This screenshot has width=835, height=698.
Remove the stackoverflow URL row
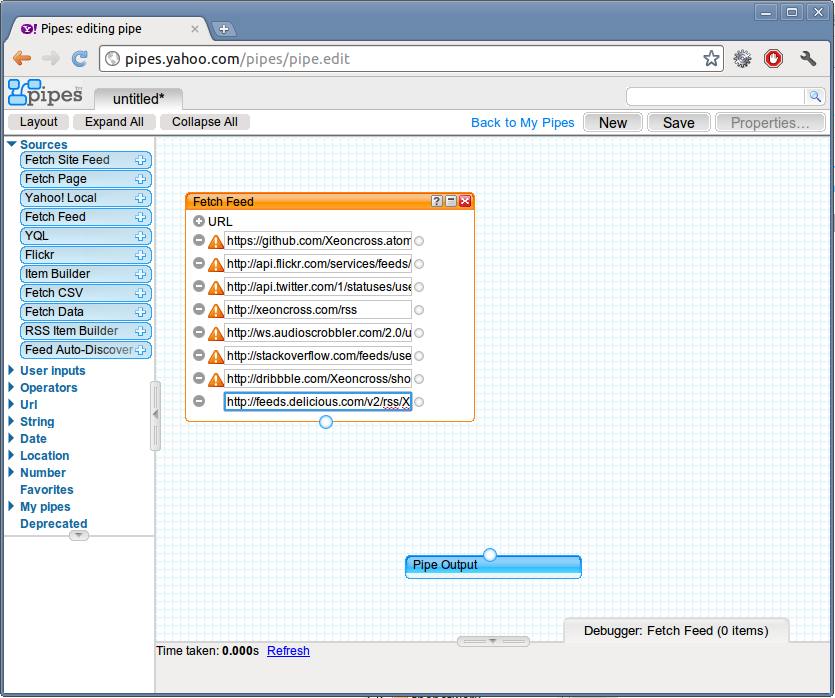199,355
